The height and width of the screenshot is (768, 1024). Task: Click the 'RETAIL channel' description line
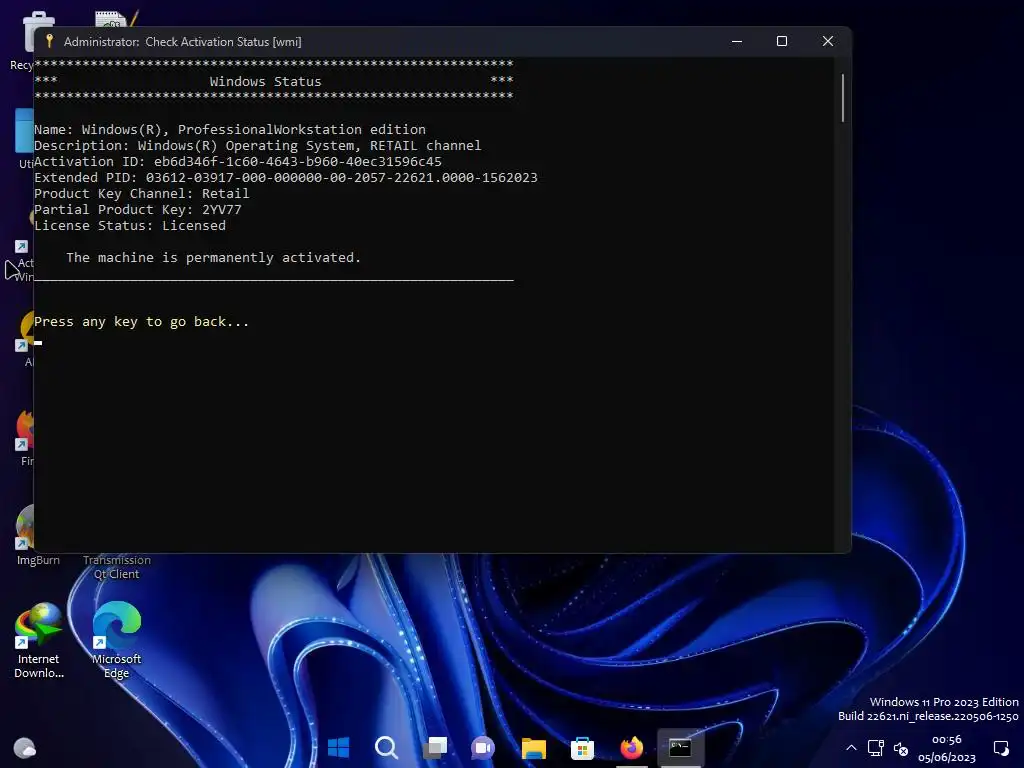pyautogui.click(x=257, y=145)
